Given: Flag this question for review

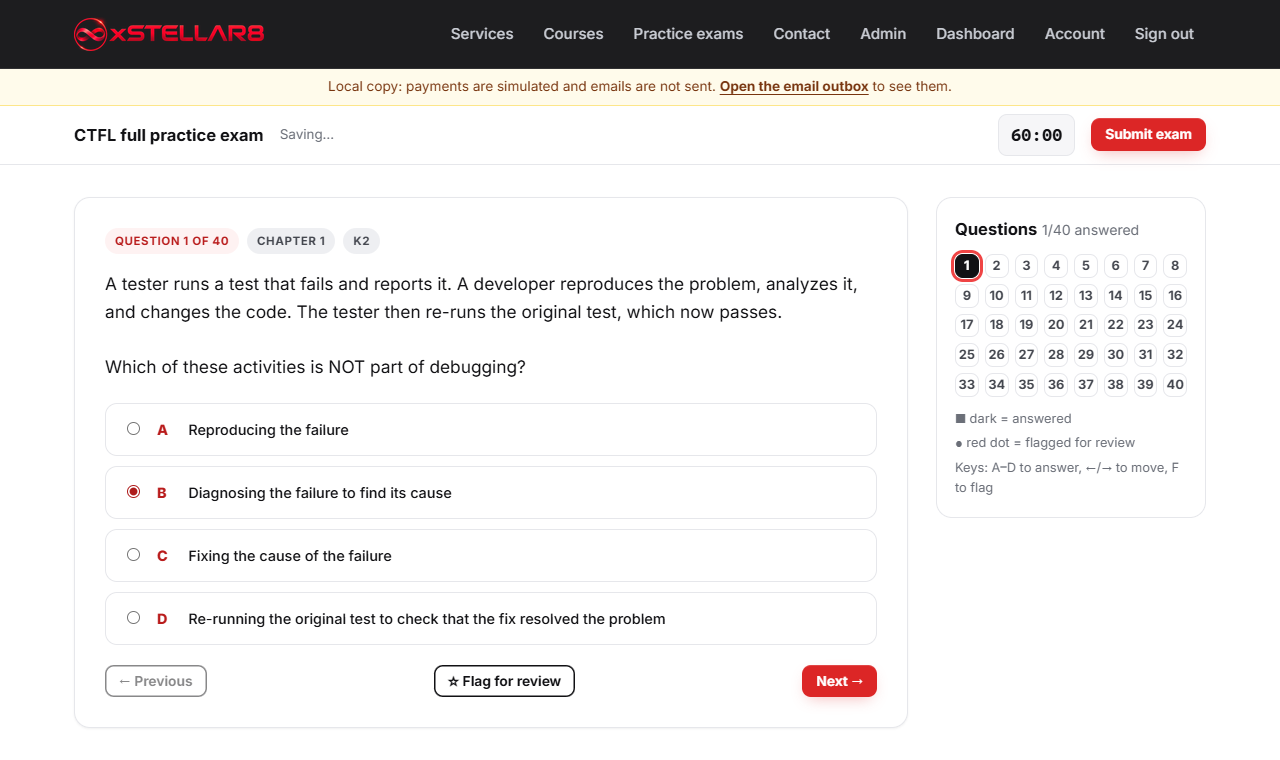Looking at the screenshot, I should pyautogui.click(x=504, y=681).
